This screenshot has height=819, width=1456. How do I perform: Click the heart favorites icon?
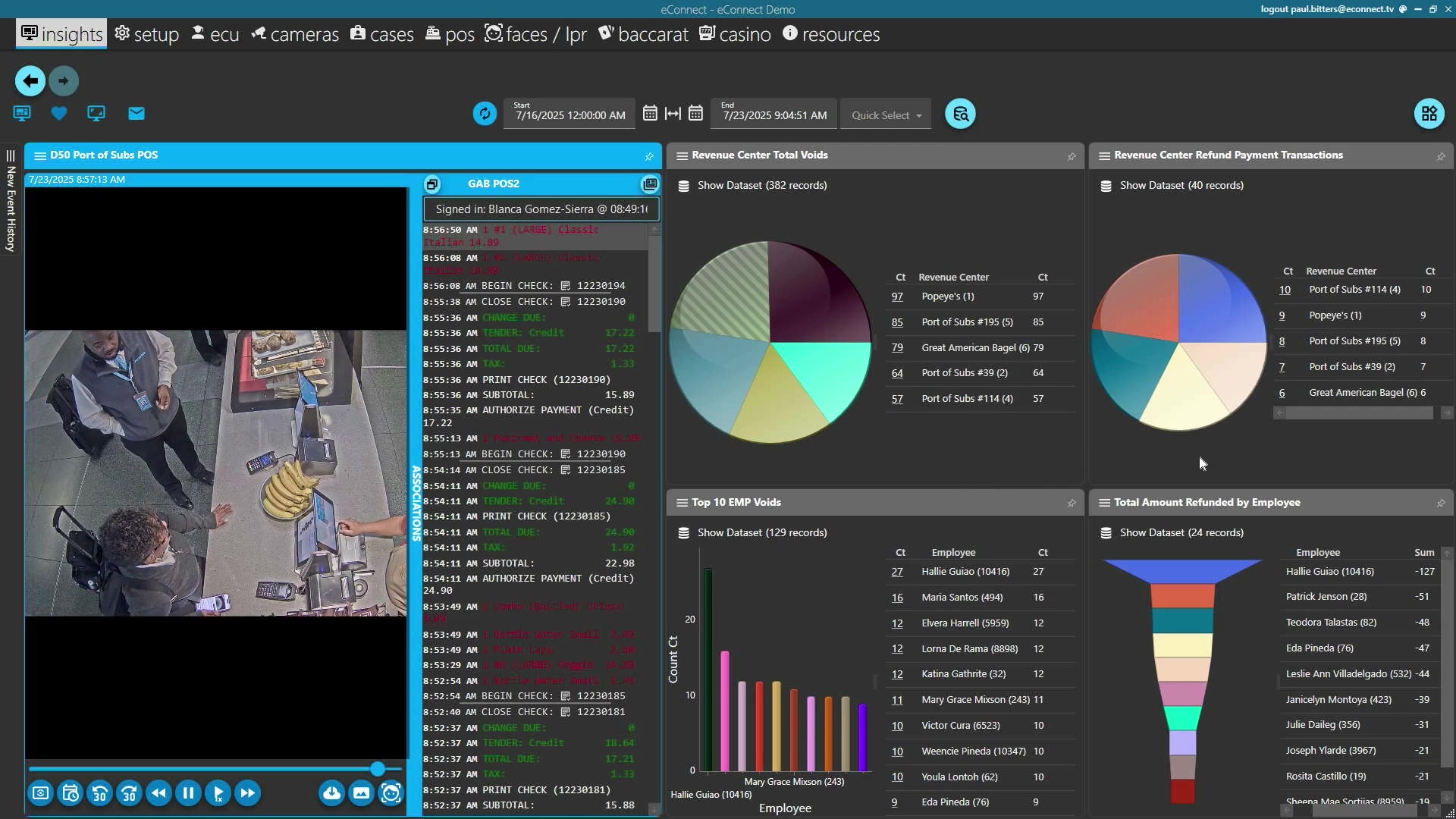(x=59, y=114)
